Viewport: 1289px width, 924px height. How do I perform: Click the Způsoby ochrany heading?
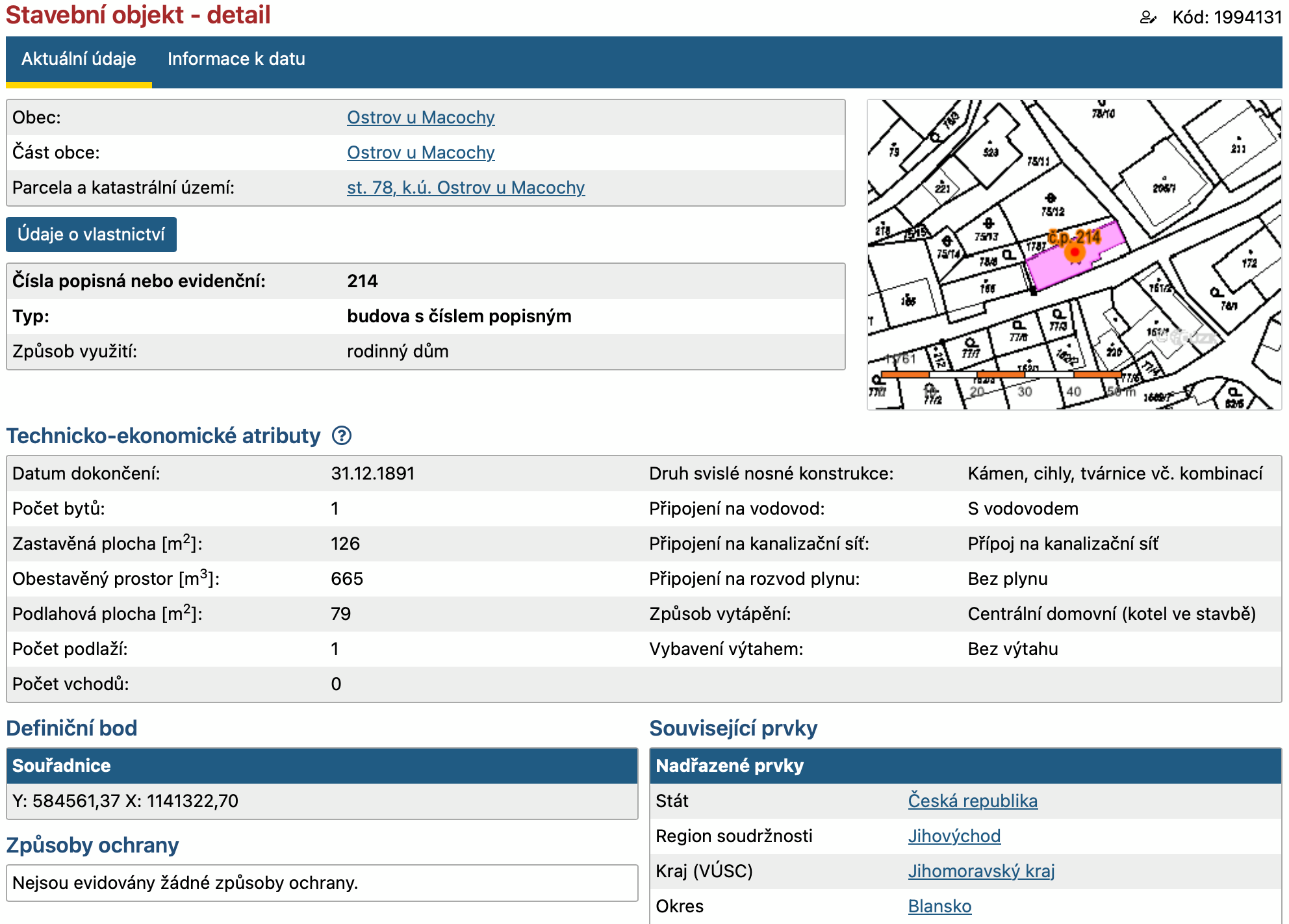tap(92, 845)
